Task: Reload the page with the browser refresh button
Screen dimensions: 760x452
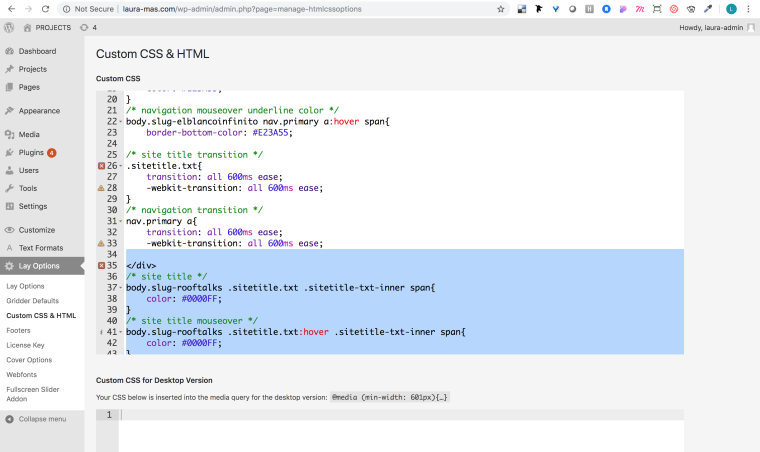Action: tap(45, 8)
